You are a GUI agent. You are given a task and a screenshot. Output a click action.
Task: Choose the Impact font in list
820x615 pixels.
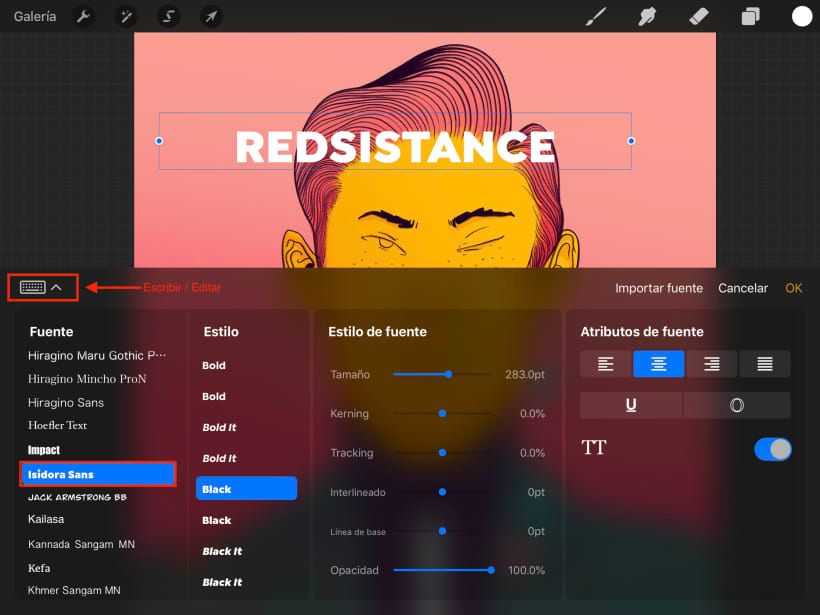click(44, 450)
